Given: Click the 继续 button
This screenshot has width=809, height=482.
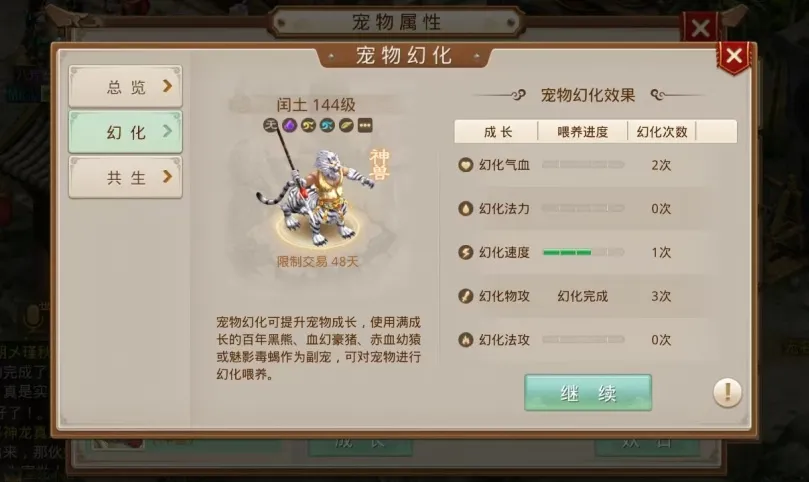Looking at the screenshot, I should [x=588, y=393].
